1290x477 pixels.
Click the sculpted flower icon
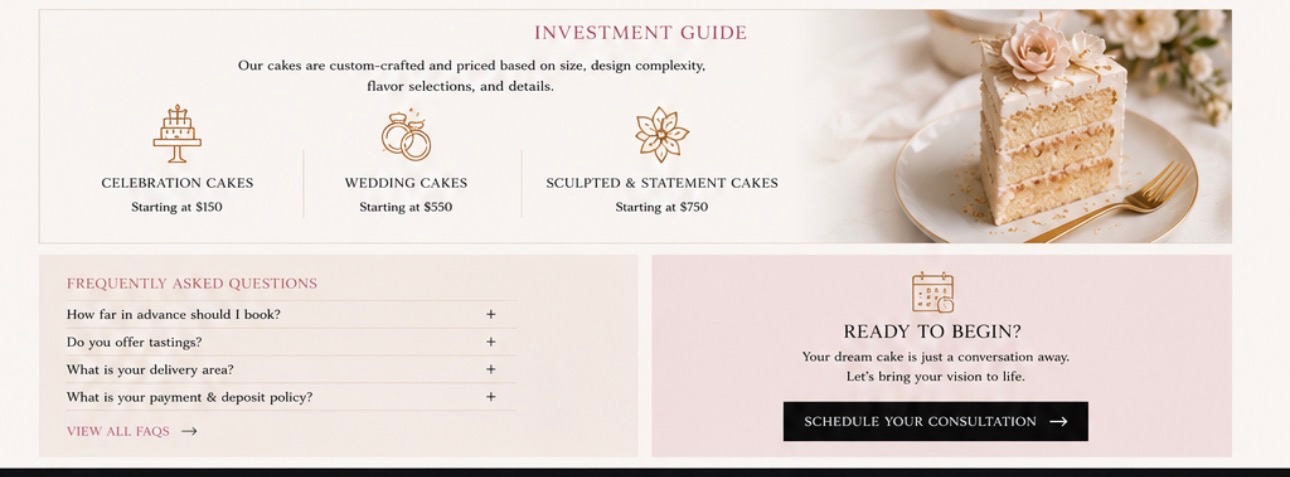click(x=662, y=135)
